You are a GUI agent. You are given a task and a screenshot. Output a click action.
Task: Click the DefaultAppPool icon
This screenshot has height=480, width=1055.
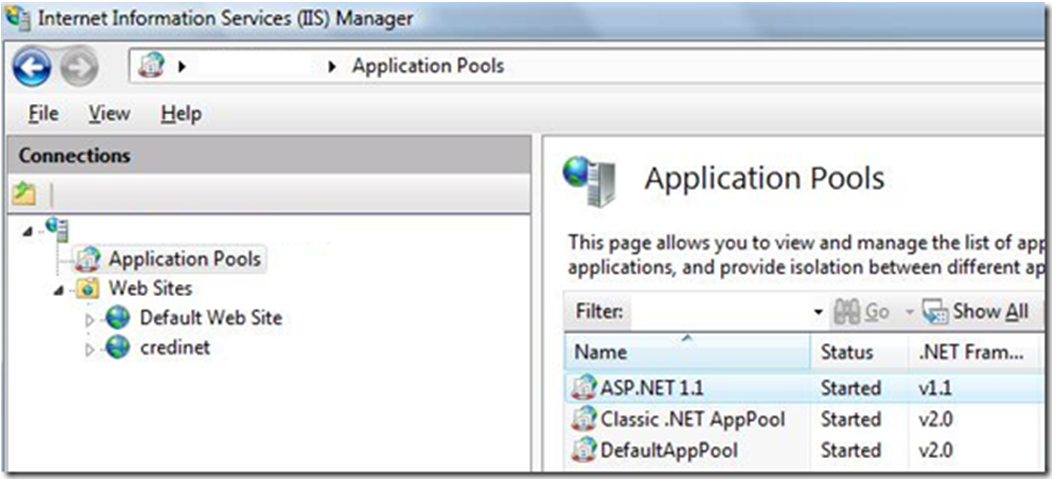583,450
